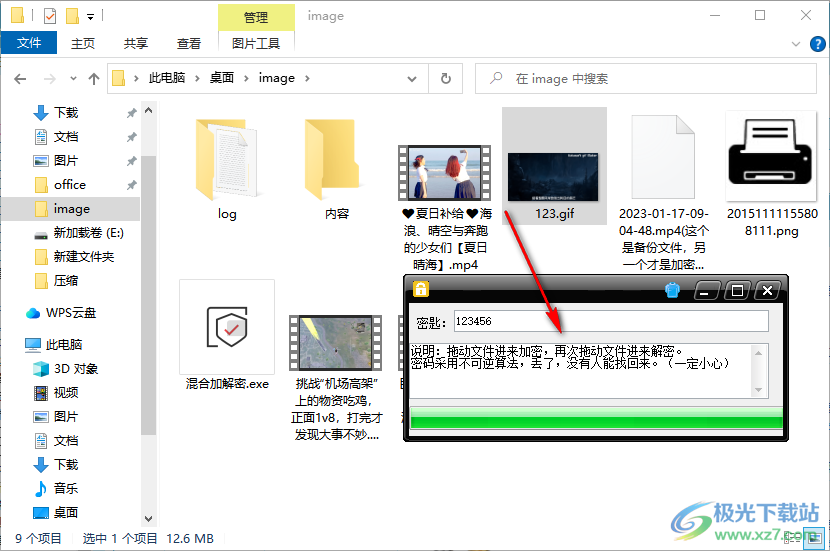This screenshot has width=830, height=551.
Task: Click the pin icon beside 下载
Action: coord(131,113)
